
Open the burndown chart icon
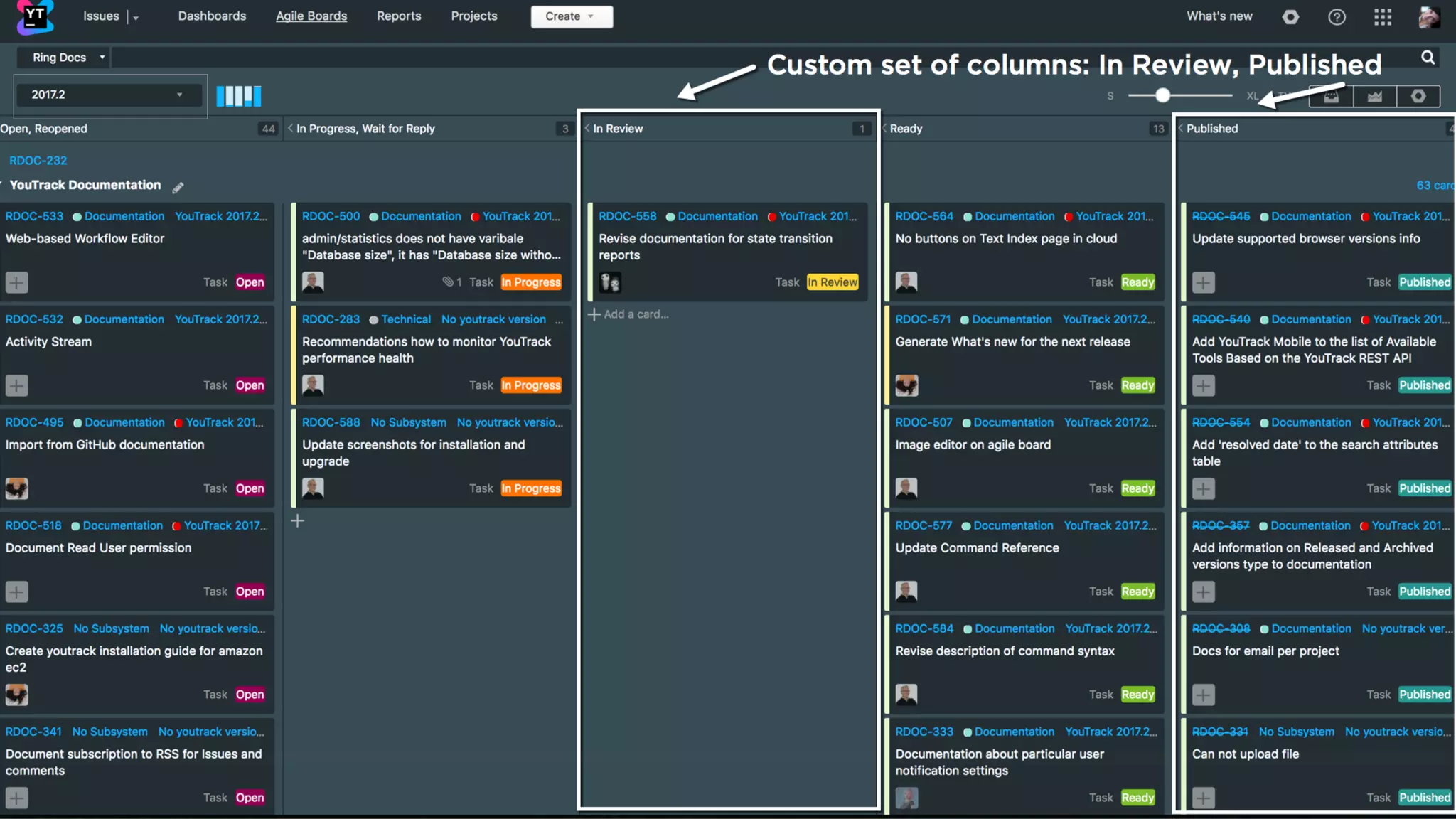pyautogui.click(x=1374, y=97)
